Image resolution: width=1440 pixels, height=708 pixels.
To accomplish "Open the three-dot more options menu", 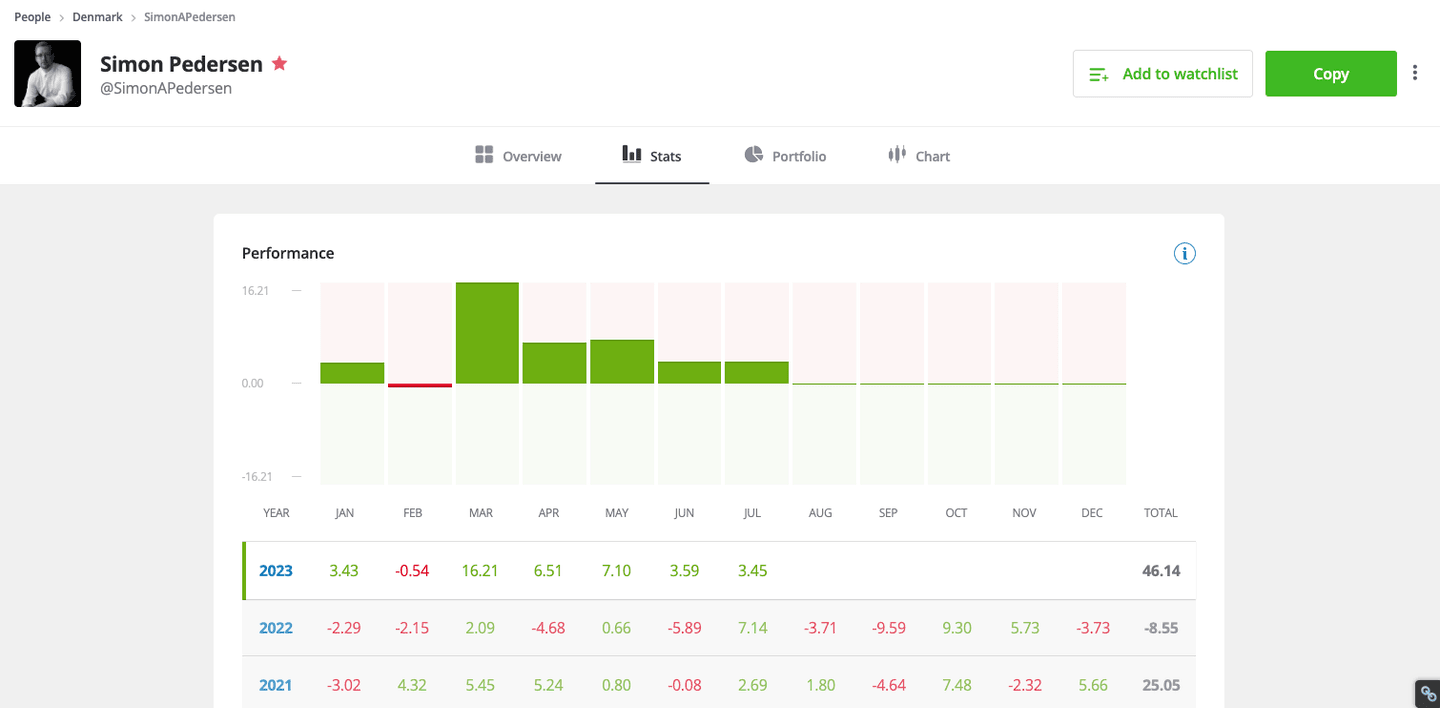I will point(1414,73).
